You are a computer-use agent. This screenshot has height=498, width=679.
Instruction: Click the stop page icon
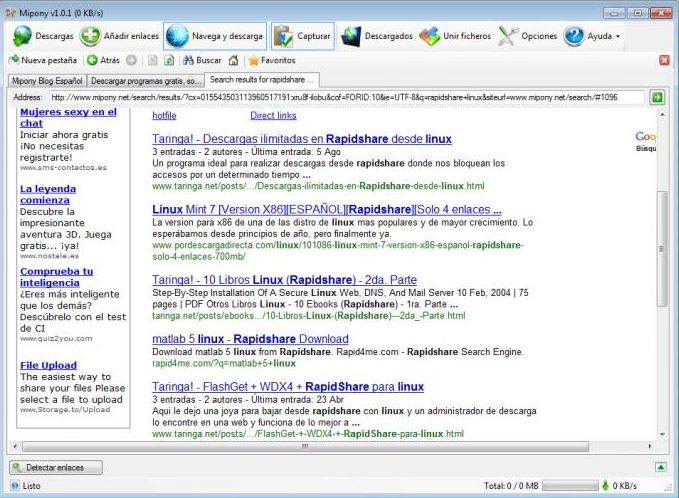tap(152, 60)
